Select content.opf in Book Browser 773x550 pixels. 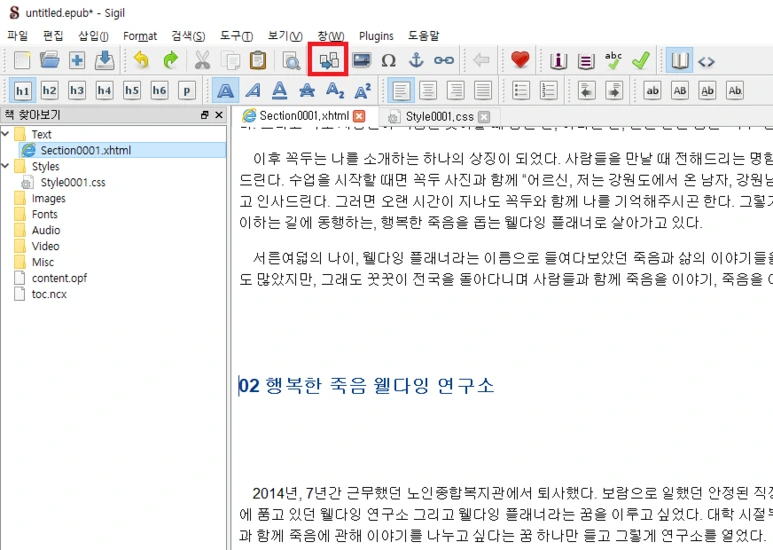[59, 278]
